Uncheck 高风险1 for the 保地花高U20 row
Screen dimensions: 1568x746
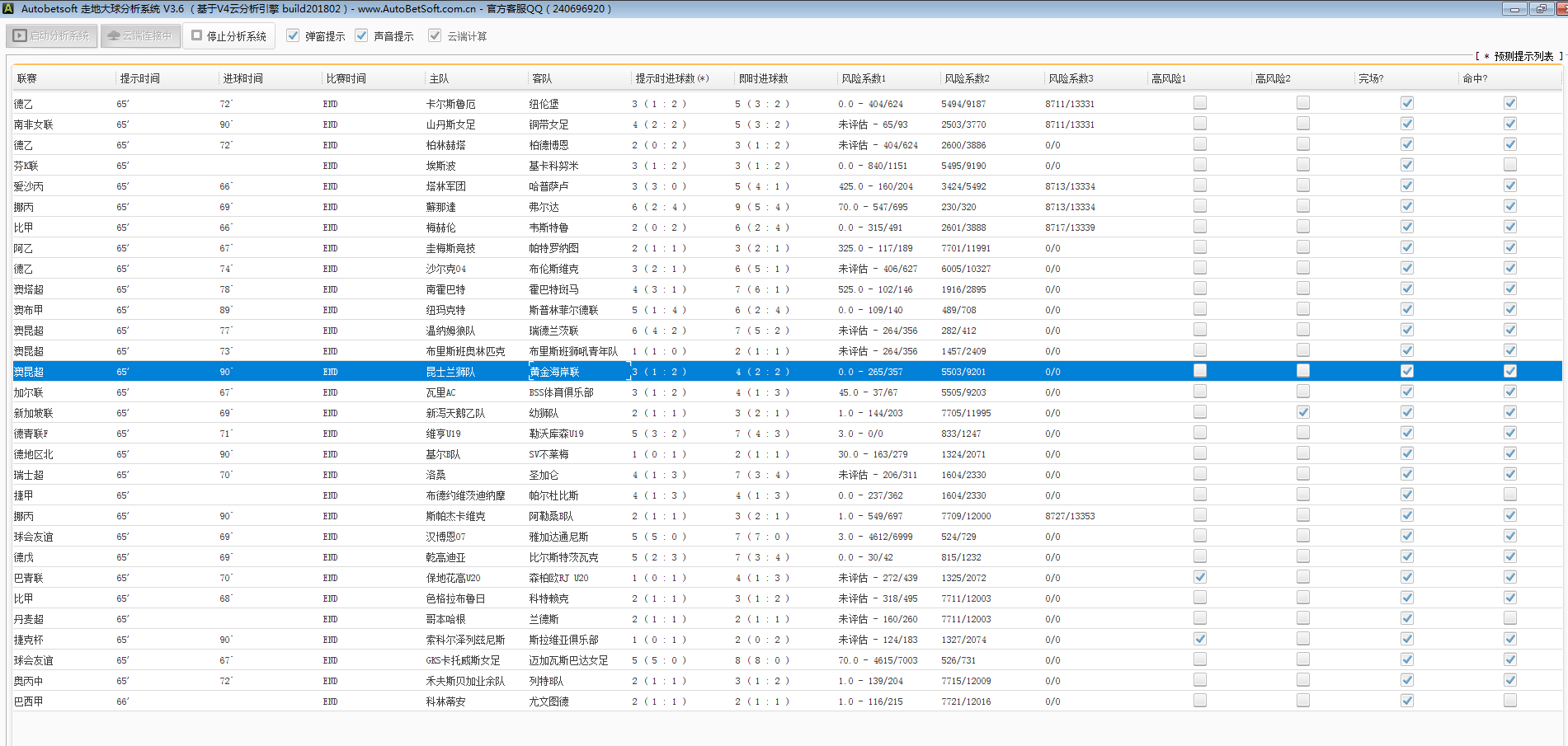(x=1200, y=577)
